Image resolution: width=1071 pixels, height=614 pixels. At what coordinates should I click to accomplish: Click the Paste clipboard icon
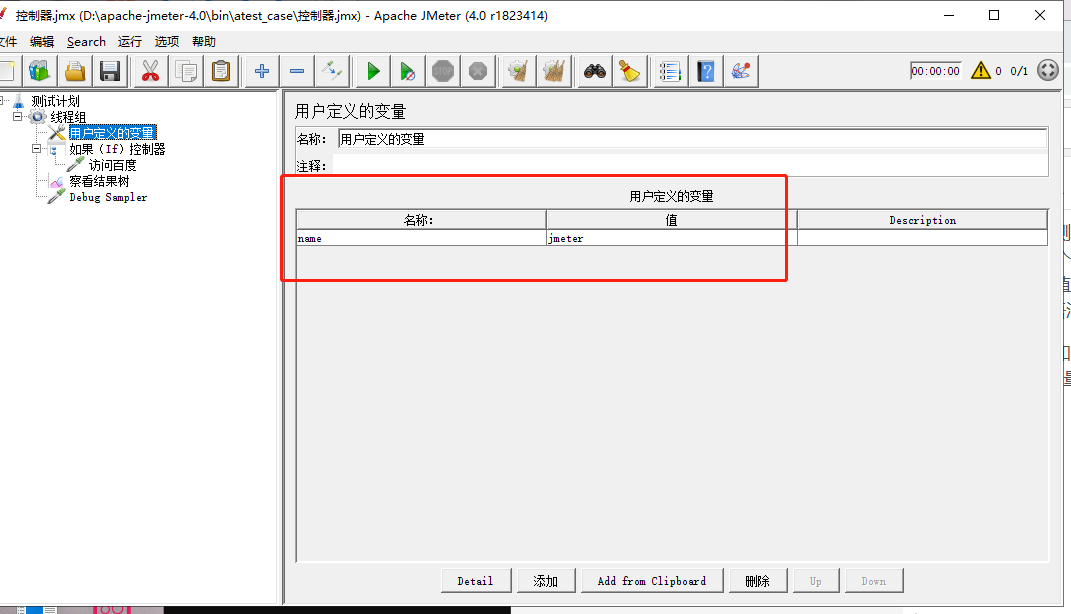click(221, 70)
